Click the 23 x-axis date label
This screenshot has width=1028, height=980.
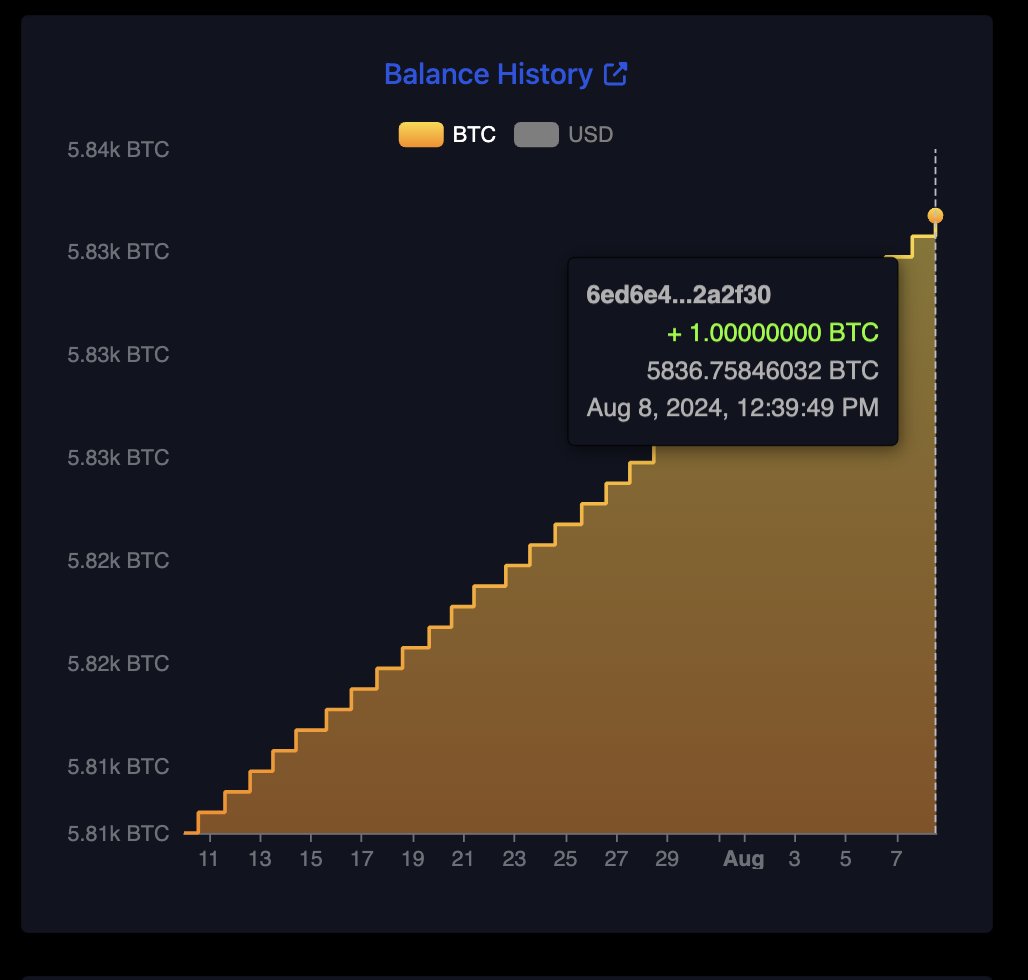pyautogui.click(x=514, y=859)
